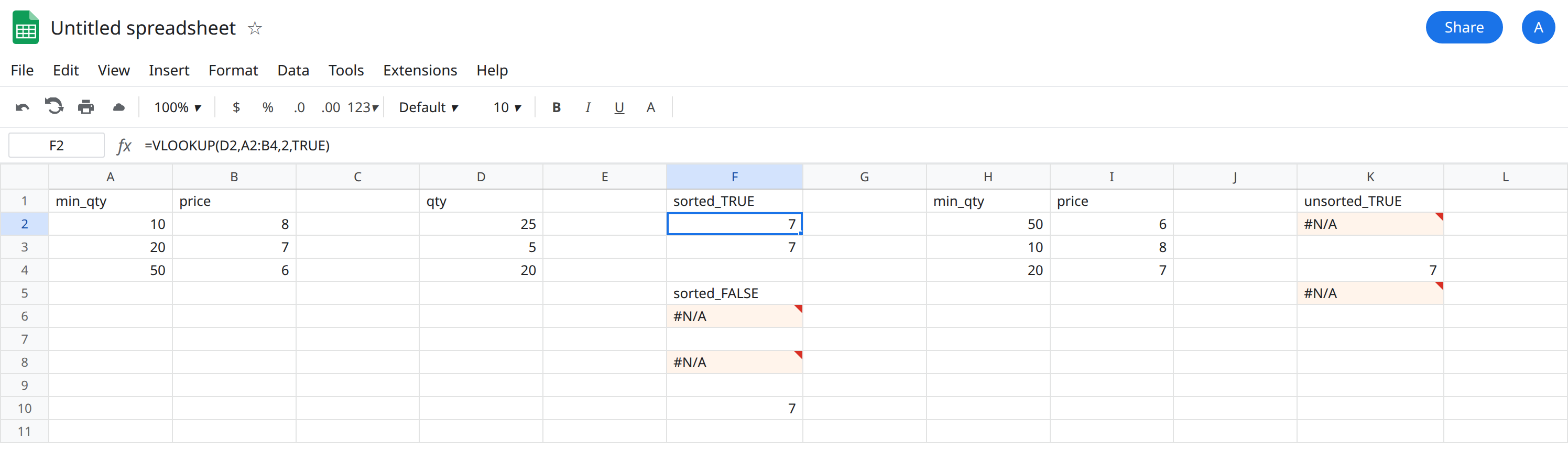Toggle bold formatting

557,107
